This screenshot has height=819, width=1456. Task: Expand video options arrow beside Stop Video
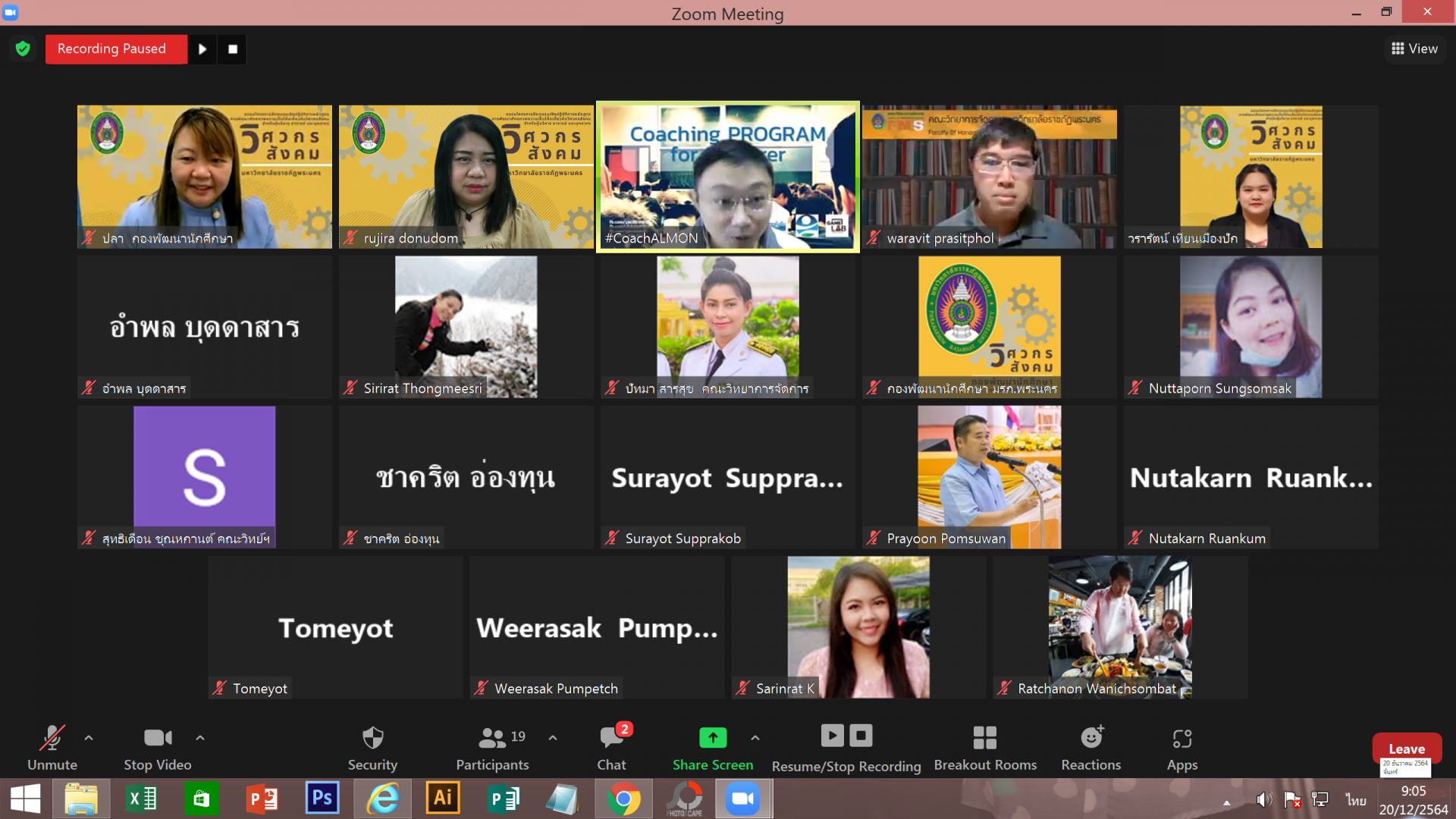coord(200,737)
